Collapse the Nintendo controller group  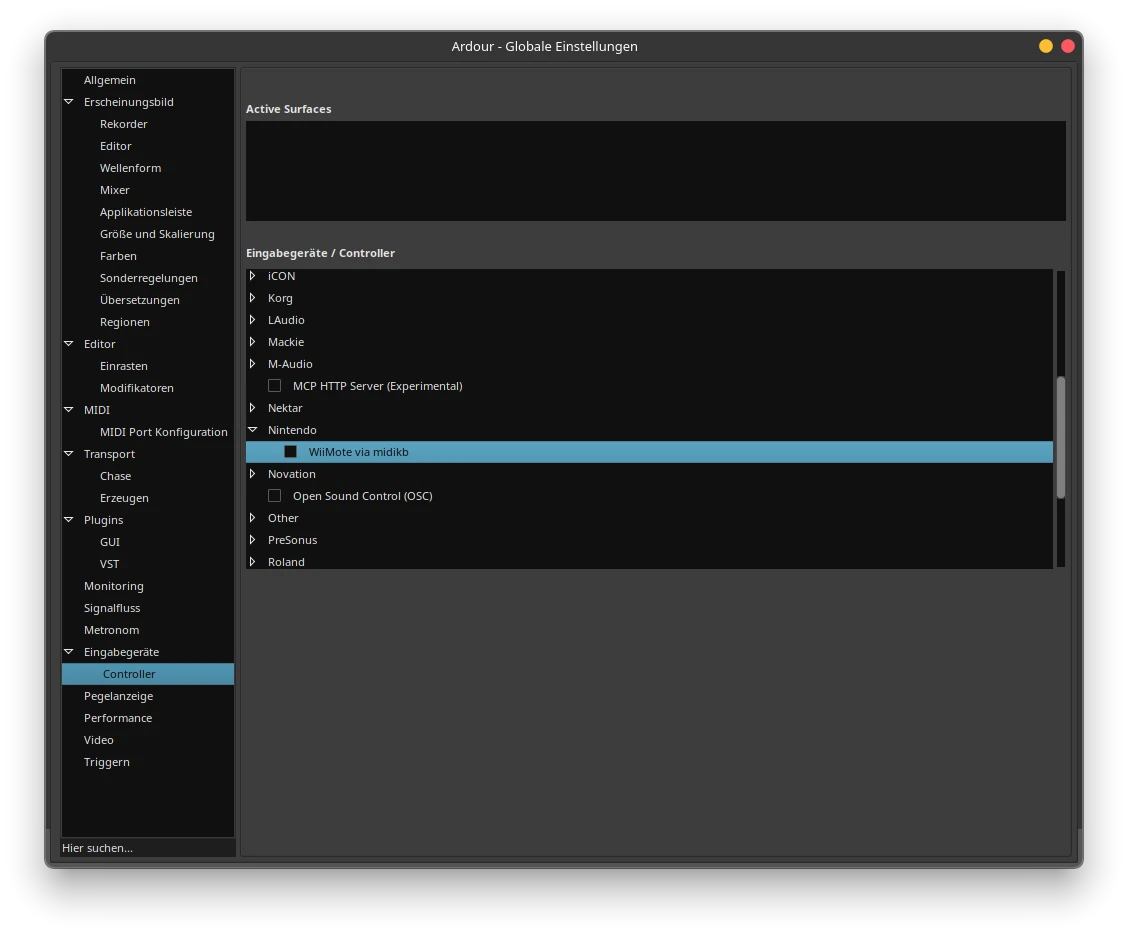[x=253, y=430]
